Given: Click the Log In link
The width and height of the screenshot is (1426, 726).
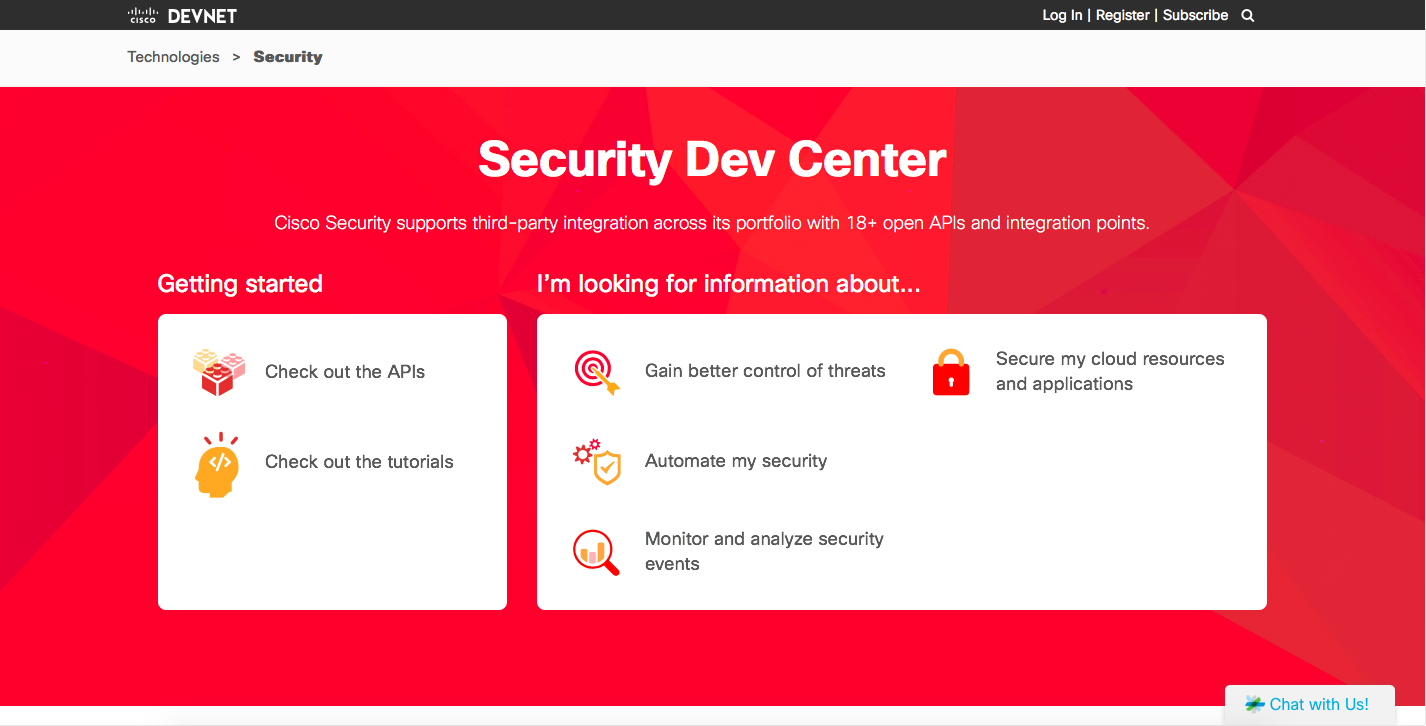Looking at the screenshot, I should coord(1062,15).
